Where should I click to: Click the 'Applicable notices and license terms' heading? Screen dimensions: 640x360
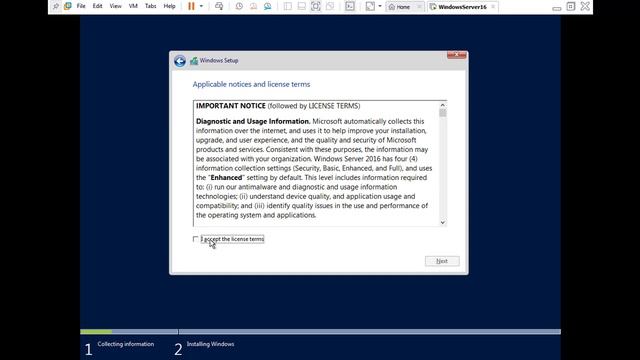251,84
